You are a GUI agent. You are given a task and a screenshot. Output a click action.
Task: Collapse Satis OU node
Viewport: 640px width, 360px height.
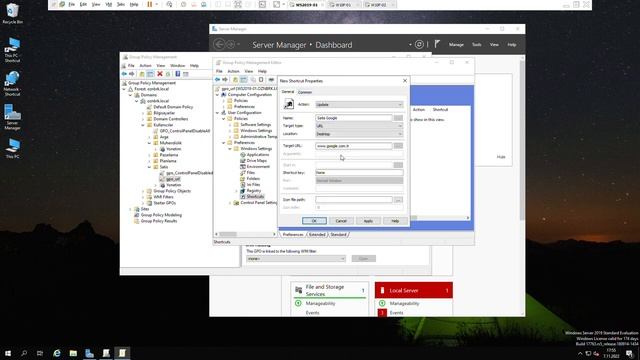149,167
